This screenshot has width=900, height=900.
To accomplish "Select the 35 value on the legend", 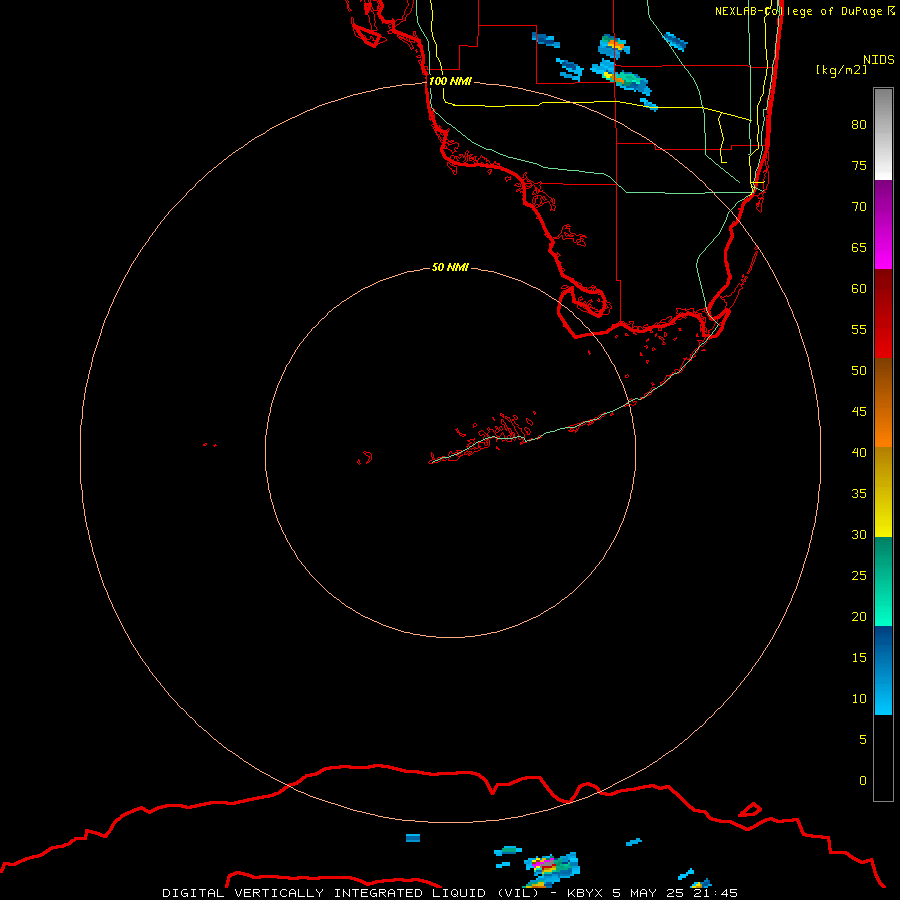I will pos(859,494).
